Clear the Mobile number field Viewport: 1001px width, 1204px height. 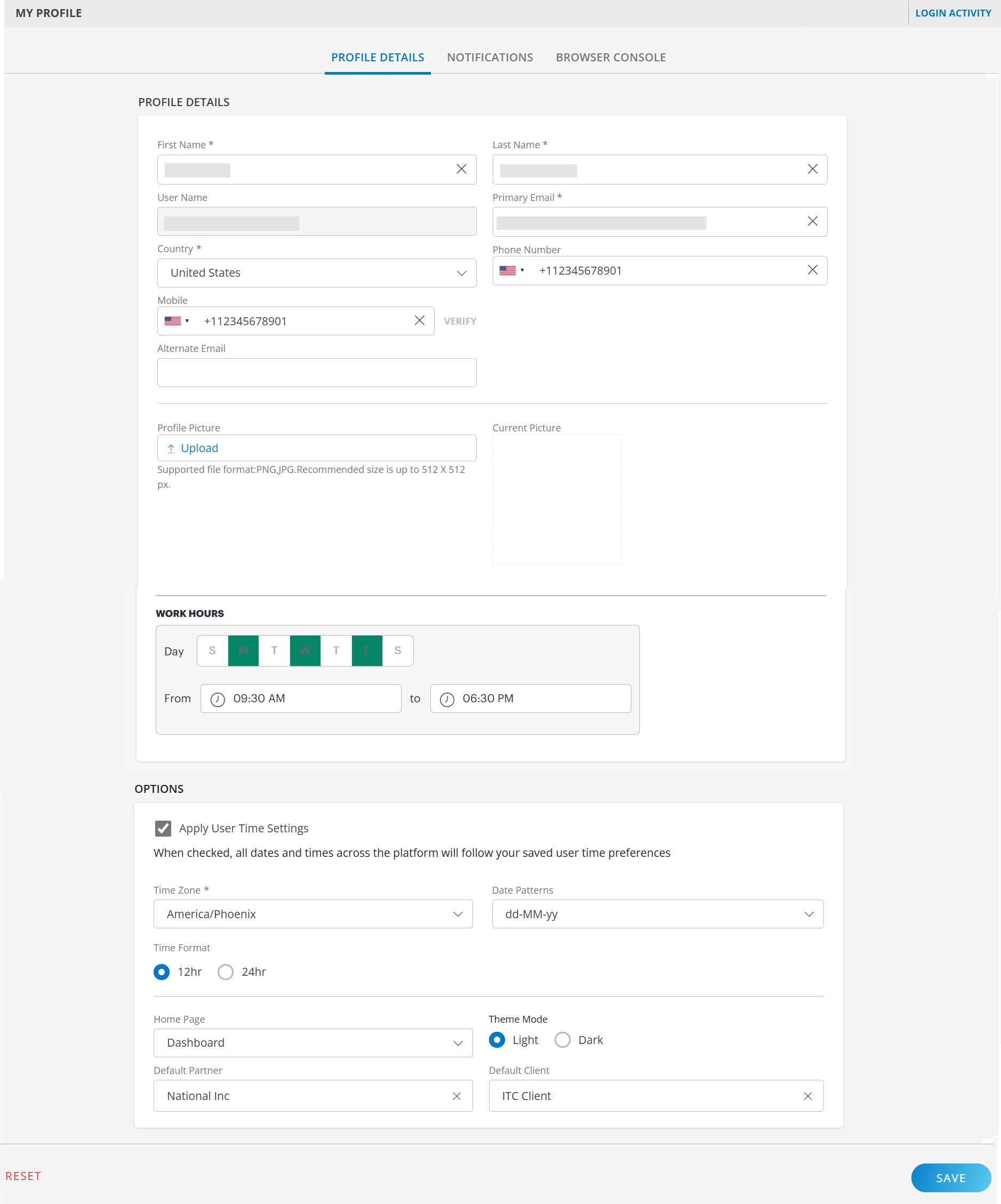[419, 320]
